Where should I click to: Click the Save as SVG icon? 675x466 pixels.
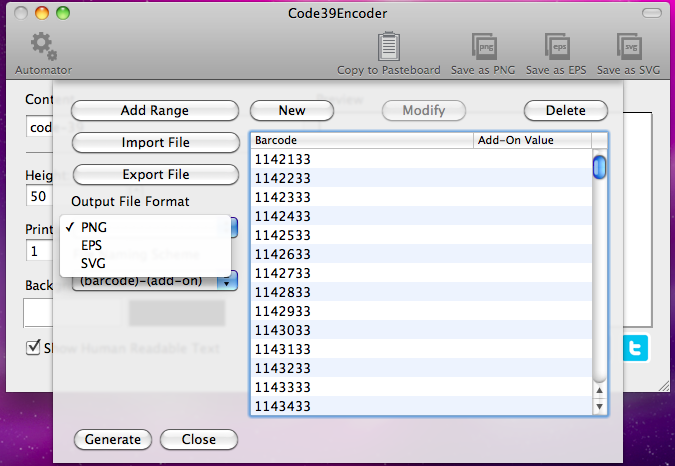pyautogui.click(x=629, y=46)
